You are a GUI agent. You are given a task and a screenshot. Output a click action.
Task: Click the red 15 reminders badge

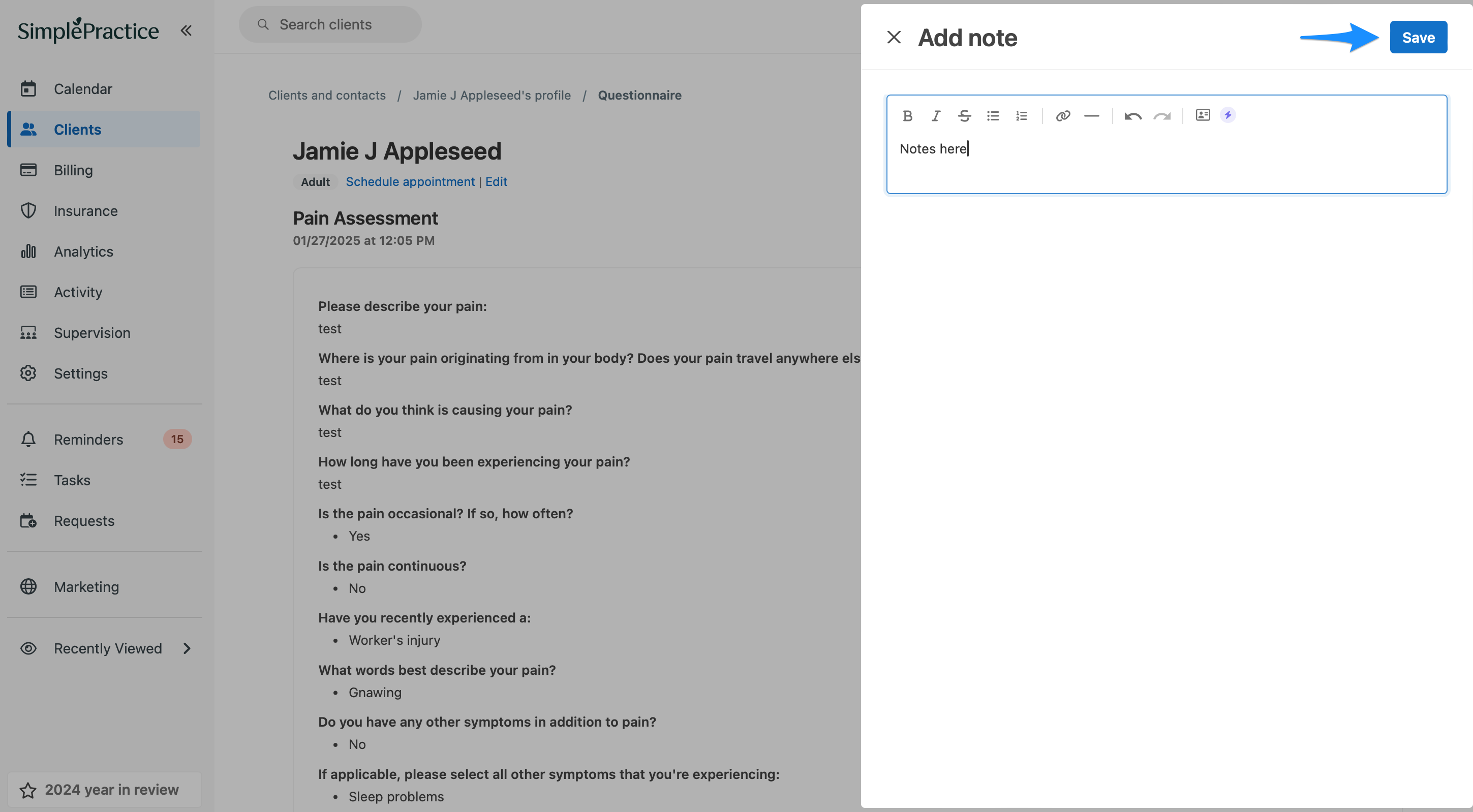coord(177,439)
